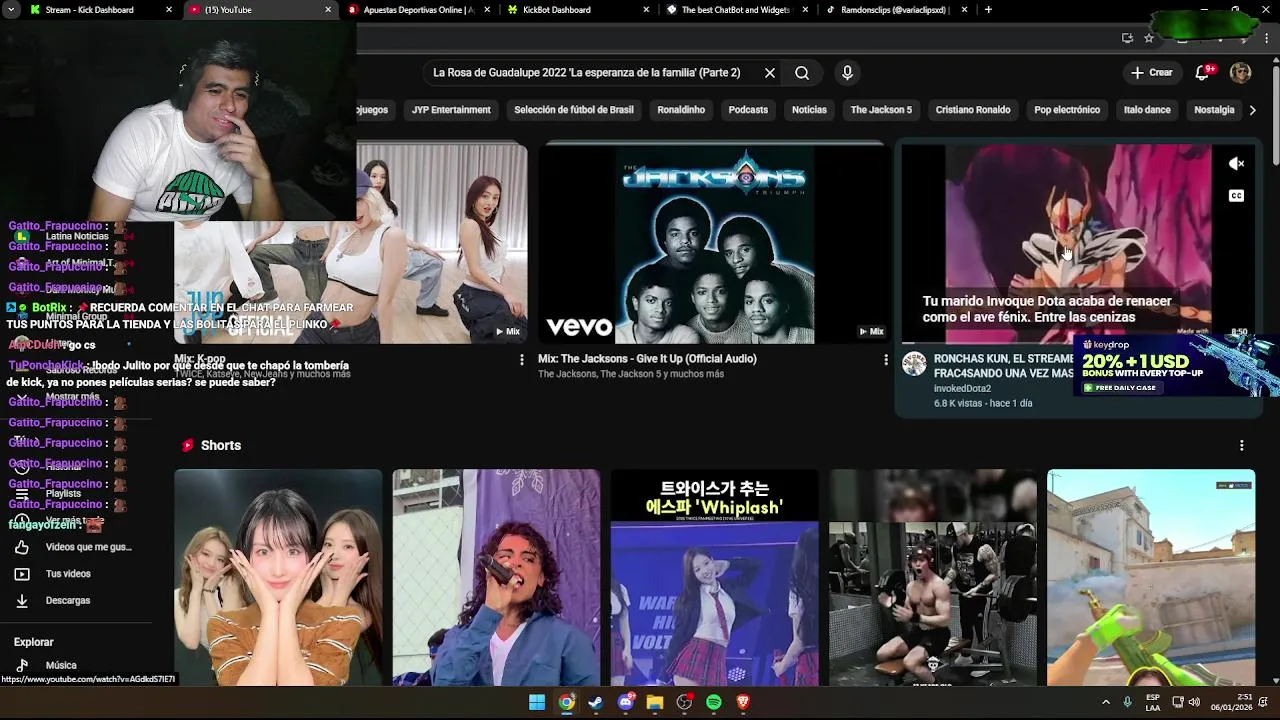Image resolution: width=1280 pixels, height=720 pixels.
Task: Open Tus videos in the sidebar
Action: click(x=76, y=574)
